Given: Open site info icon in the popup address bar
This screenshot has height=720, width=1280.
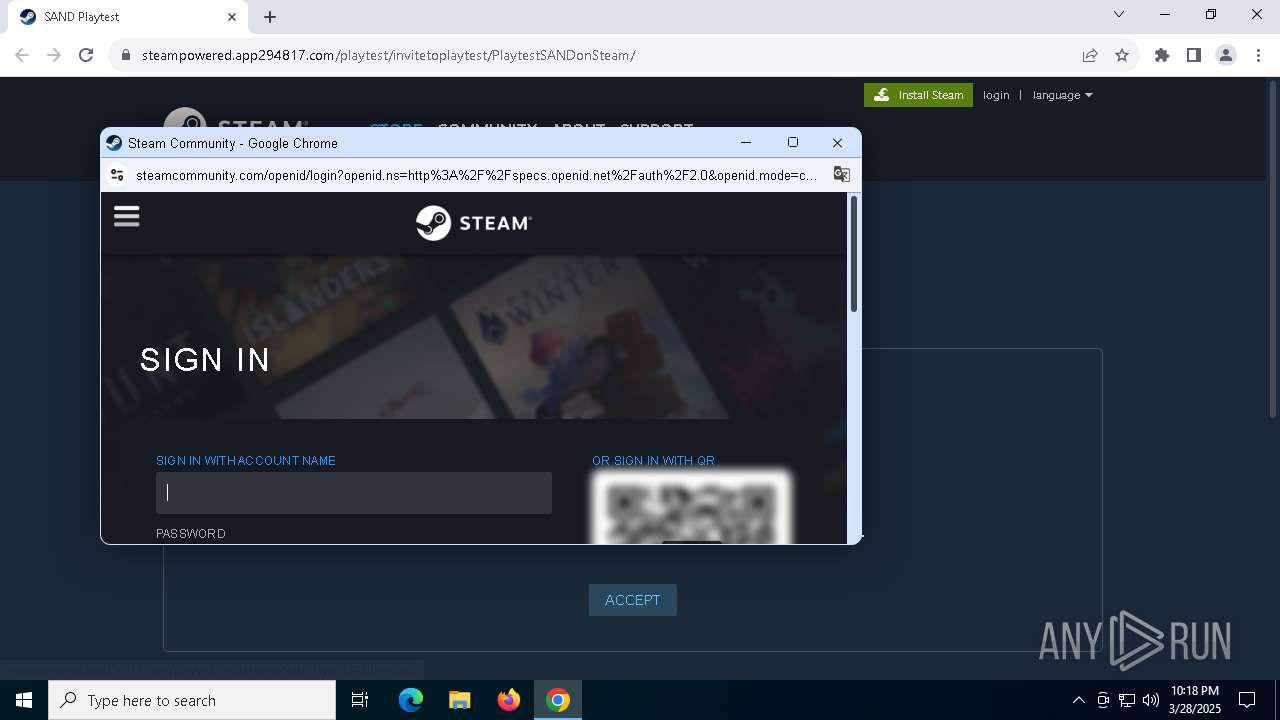Looking at the screenshot, I should 117,175.
